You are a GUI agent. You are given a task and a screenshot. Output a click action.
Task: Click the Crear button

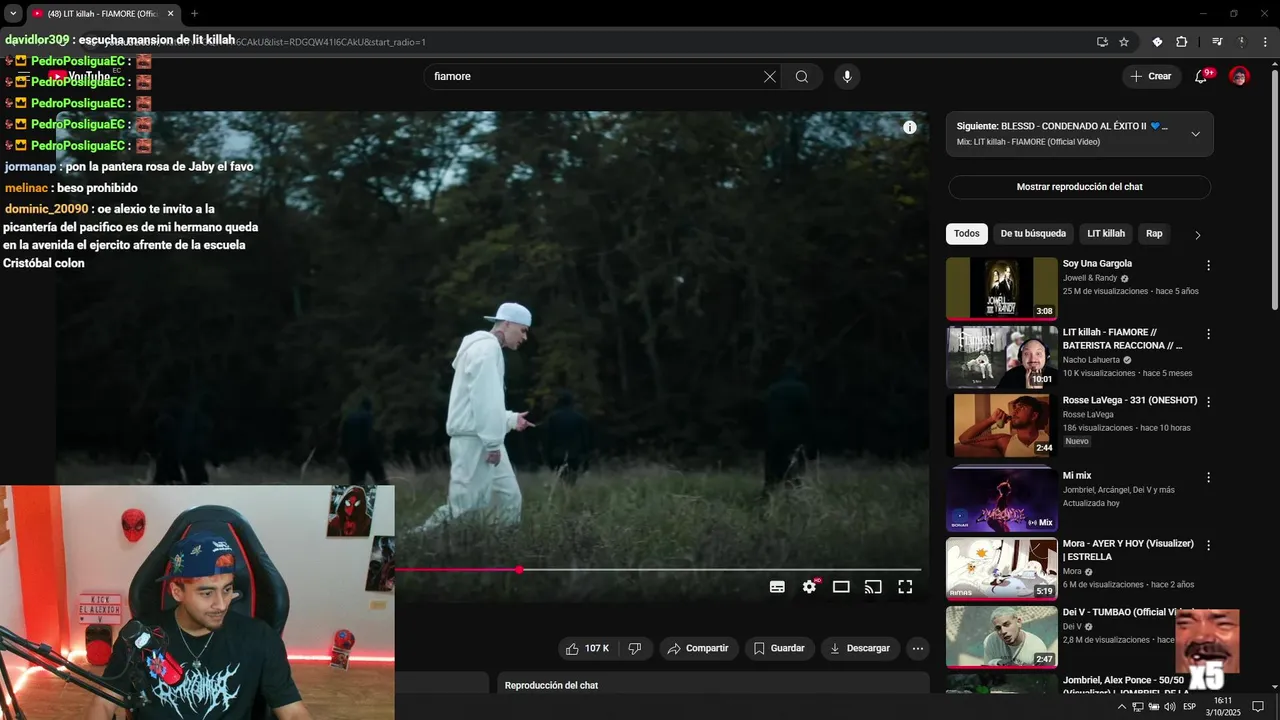pos(1151,76)
